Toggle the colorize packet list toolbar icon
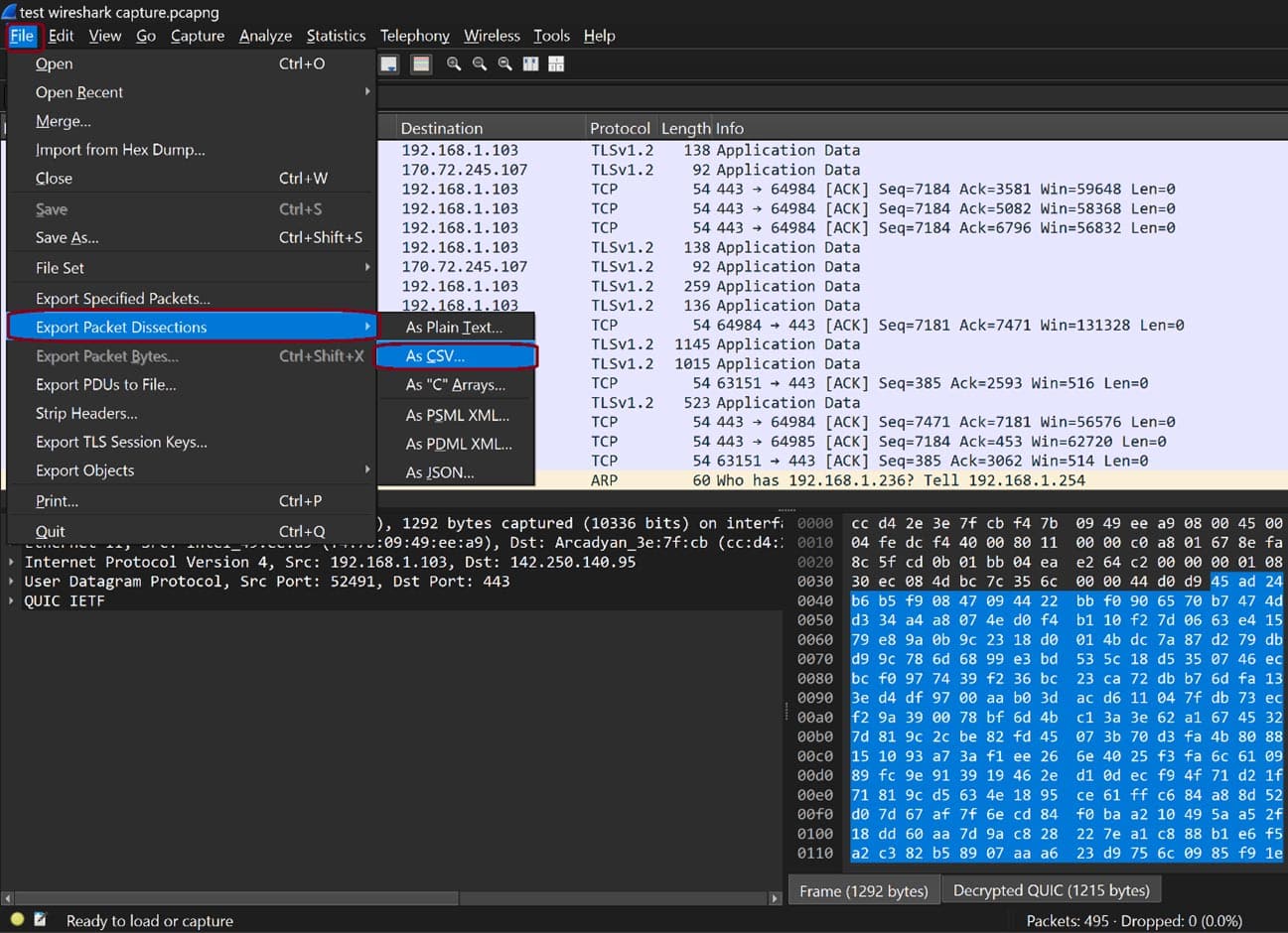 [421, 64]
